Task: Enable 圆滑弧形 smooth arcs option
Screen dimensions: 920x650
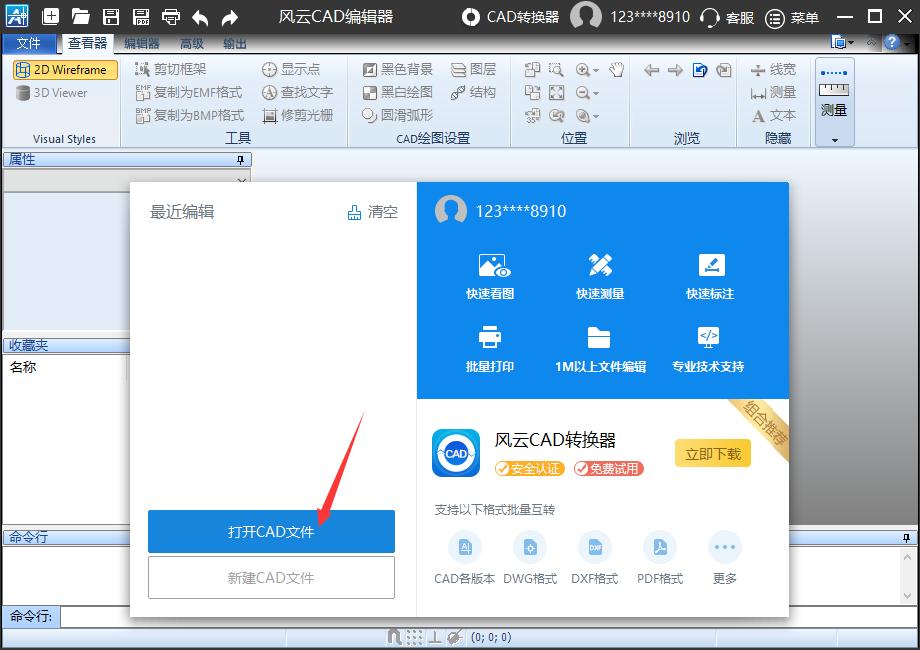Action: click(x=399, y=114)
